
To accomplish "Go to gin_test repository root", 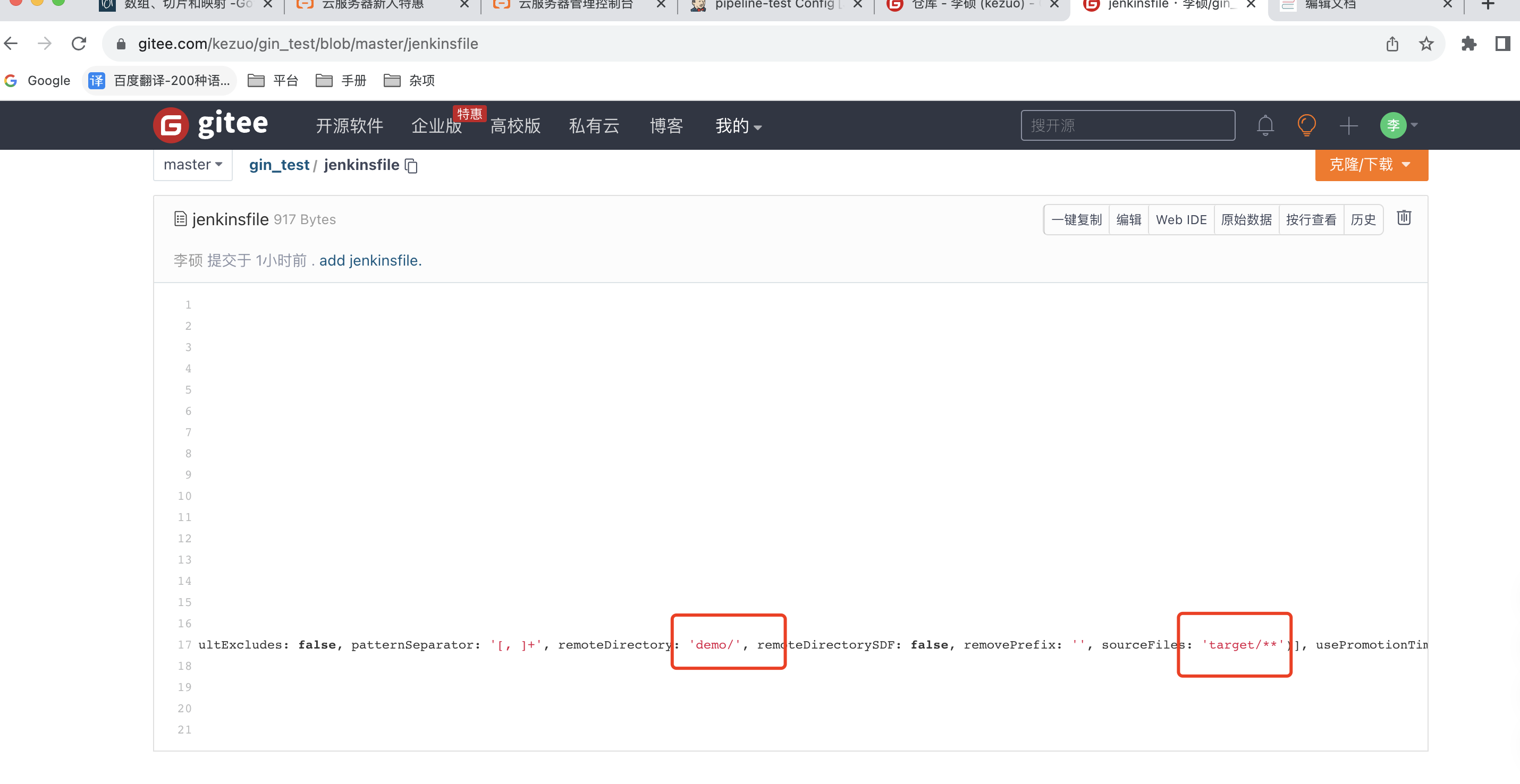I will click(x=279, y=165).
